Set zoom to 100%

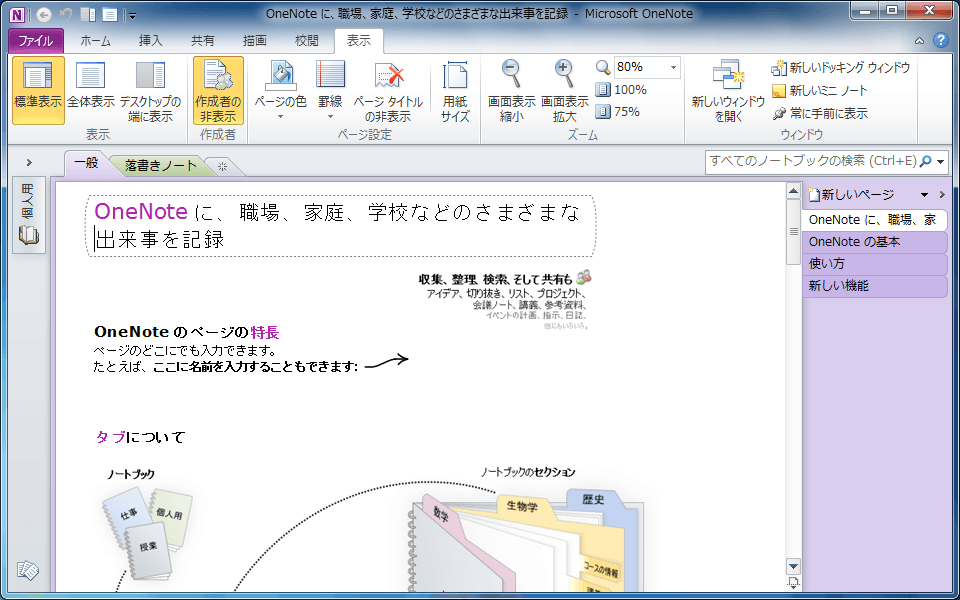point(622,90)
